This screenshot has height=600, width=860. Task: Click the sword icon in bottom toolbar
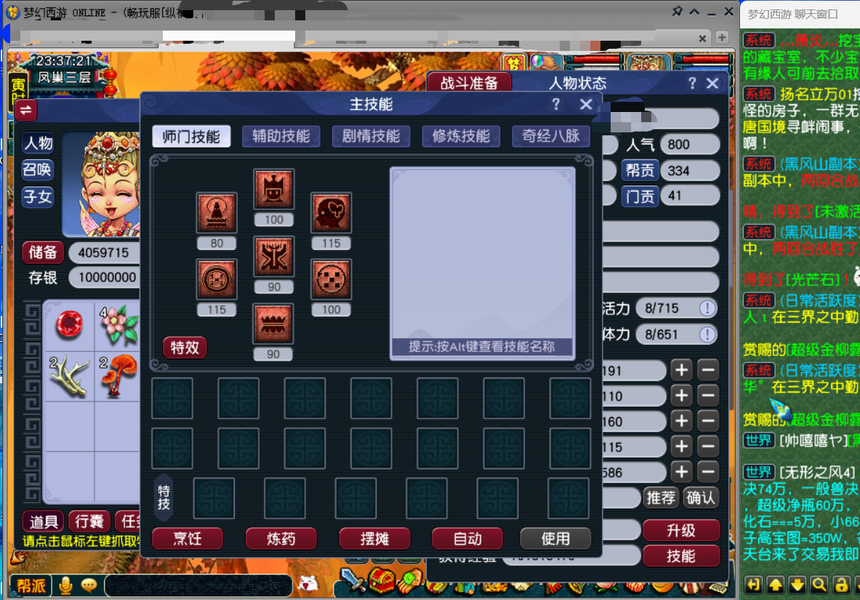(x=352, y=581)
